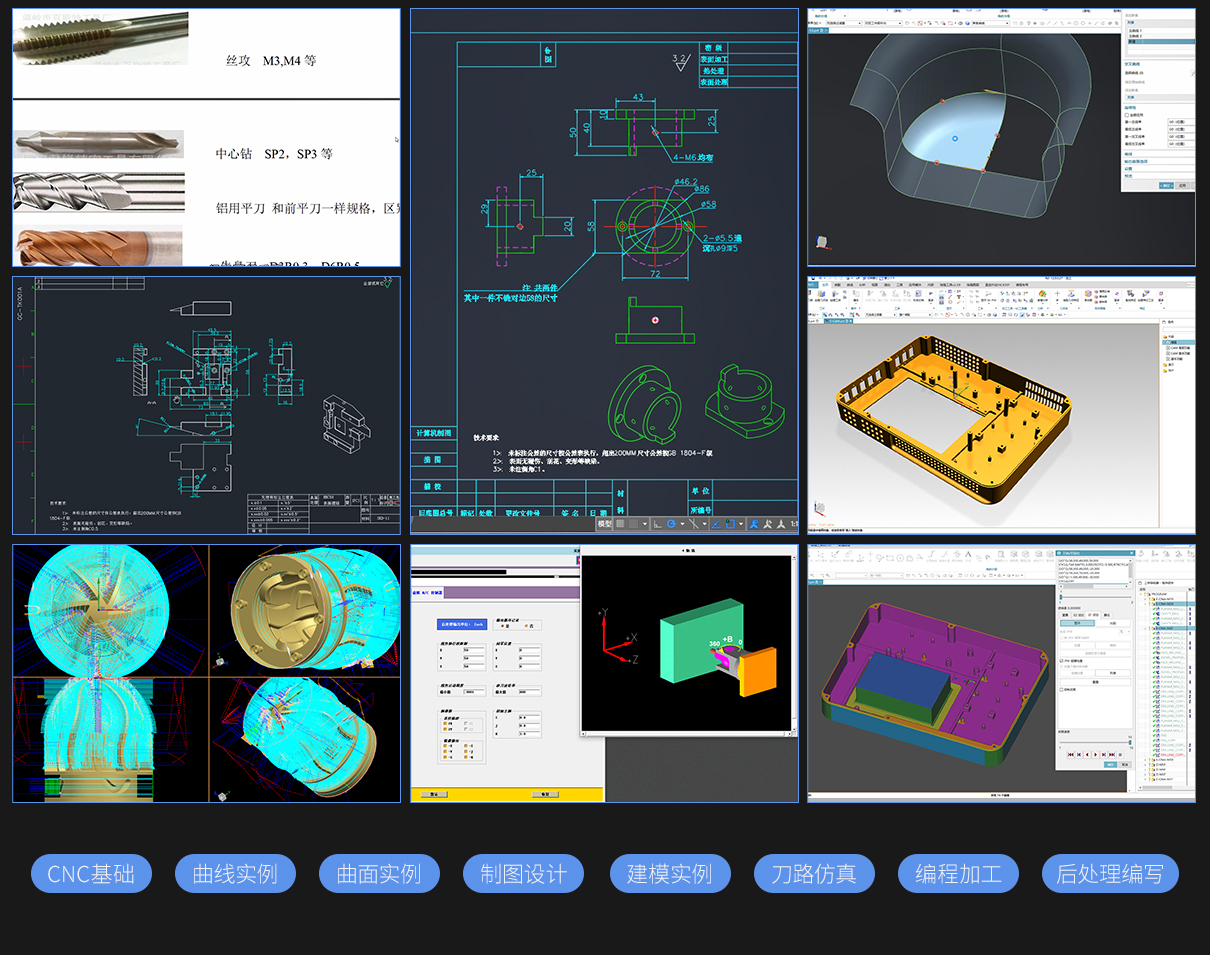Screen dimensions: 1210x955
Task: Click the 确定 button in the through-curves dialog
Action: [1167, 186]
